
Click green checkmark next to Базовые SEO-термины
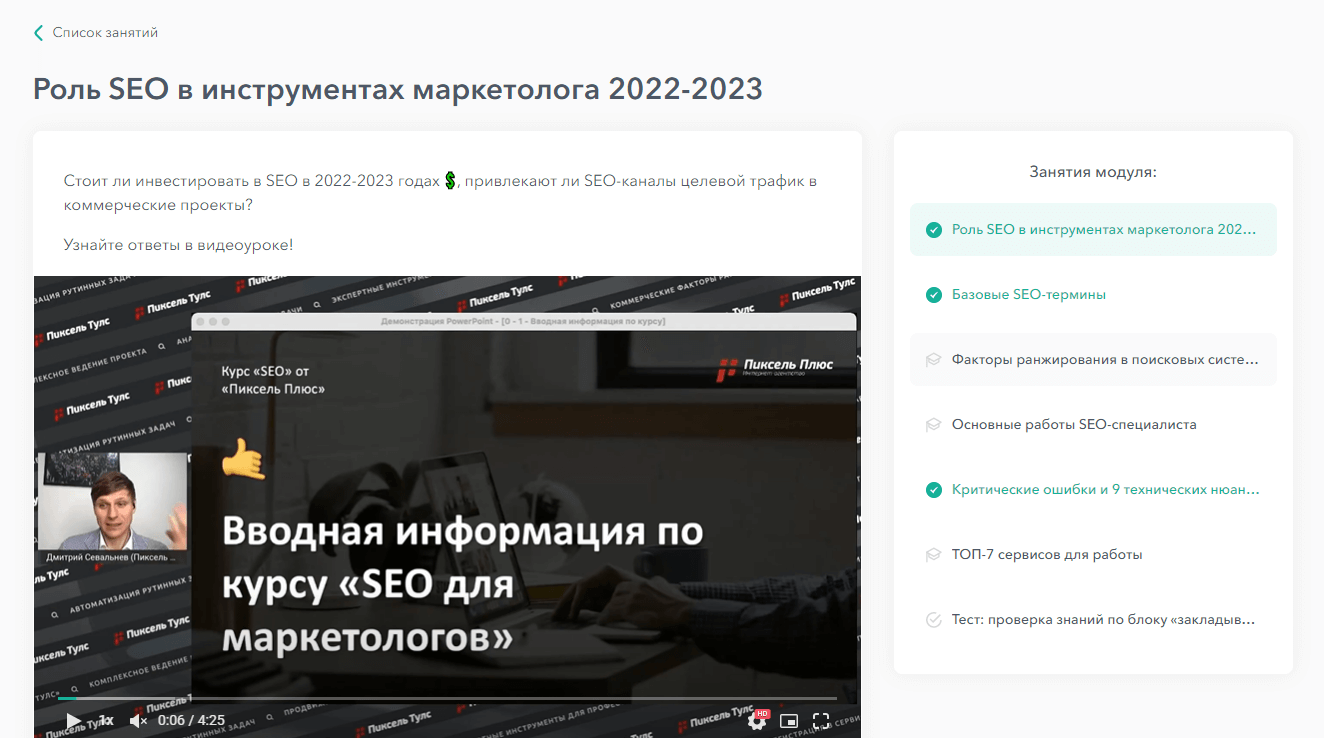pos(934,295)
